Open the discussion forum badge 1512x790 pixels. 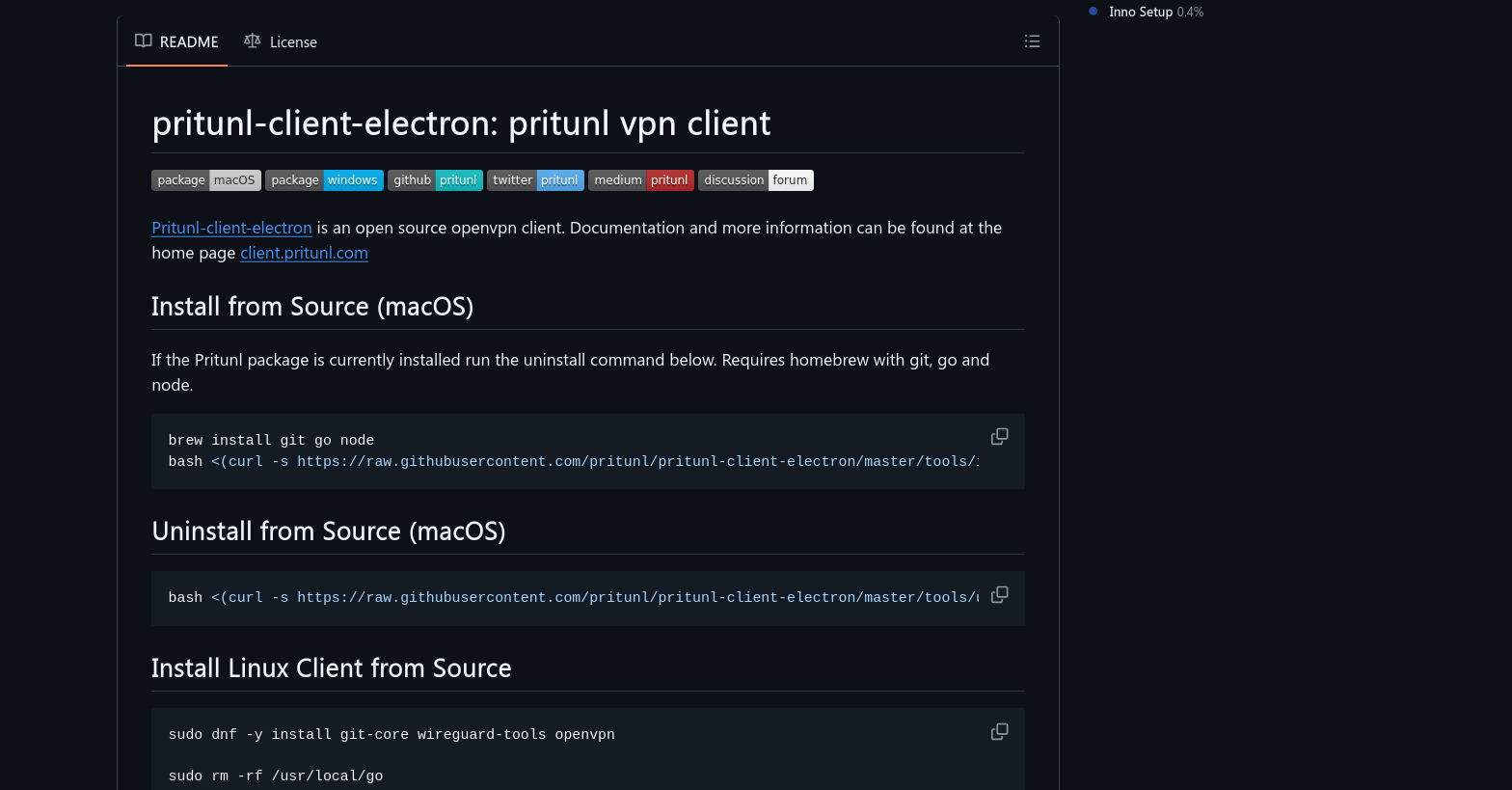pyautogui.click(x=755, y=180)
